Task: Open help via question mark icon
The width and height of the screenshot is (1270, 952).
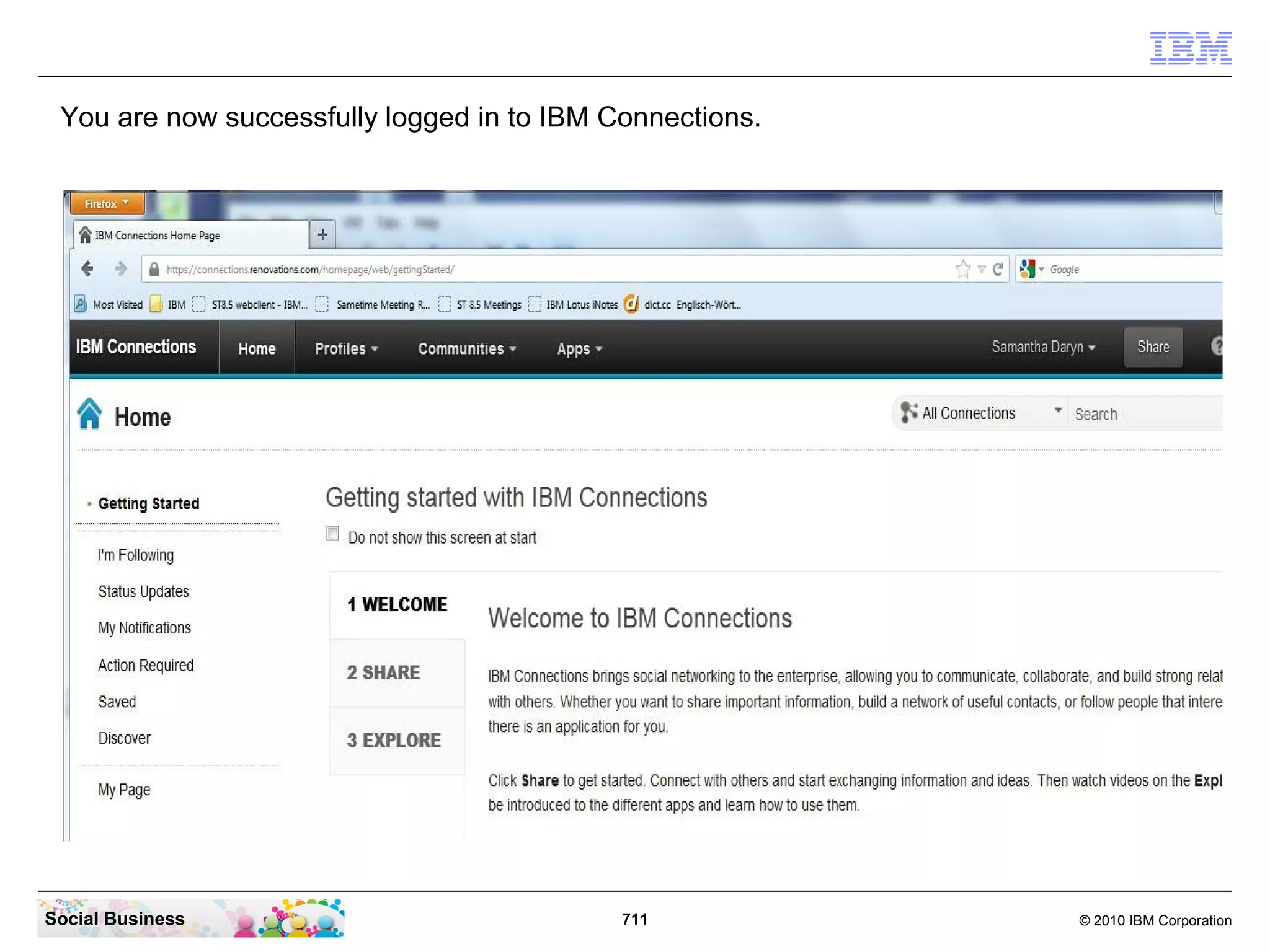Action: pos(1216,346)
